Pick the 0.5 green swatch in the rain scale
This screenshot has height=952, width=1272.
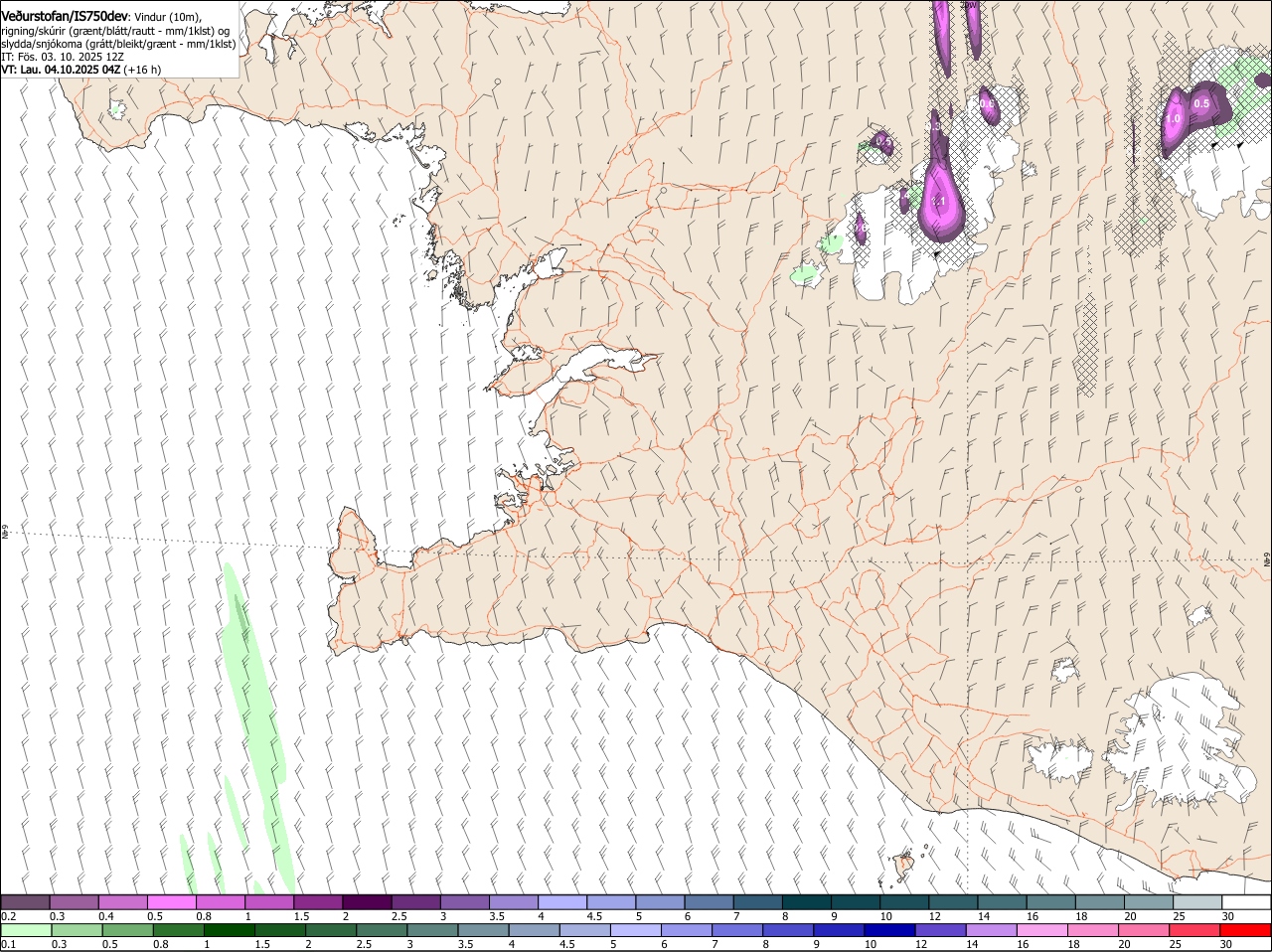coord(127,931)
